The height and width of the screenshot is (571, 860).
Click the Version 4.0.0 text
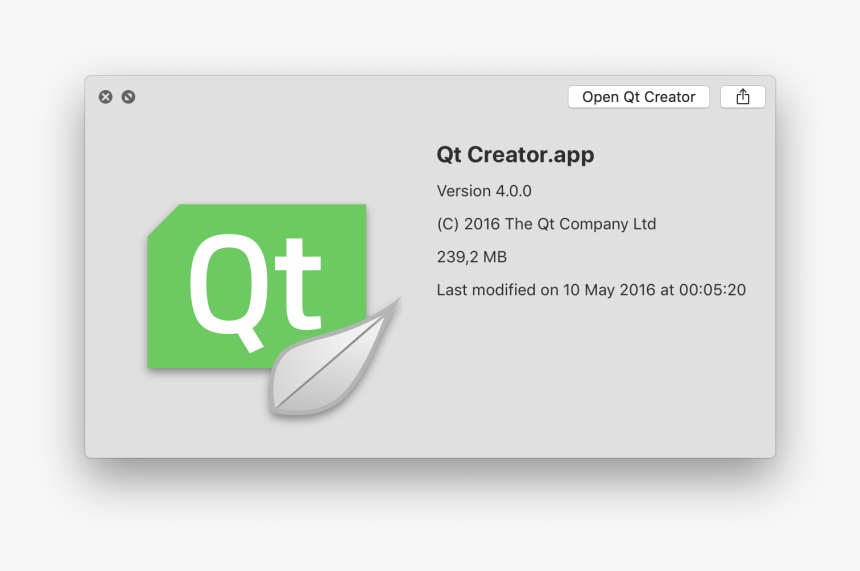[x=484, y=191]
